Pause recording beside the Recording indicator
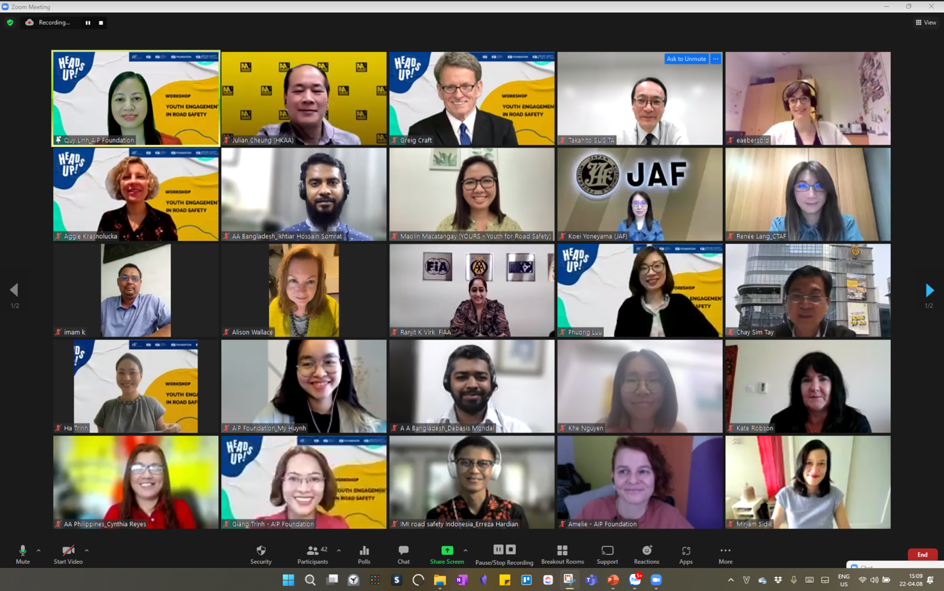This screenshot has width=944, height=591. click(88, 23)
